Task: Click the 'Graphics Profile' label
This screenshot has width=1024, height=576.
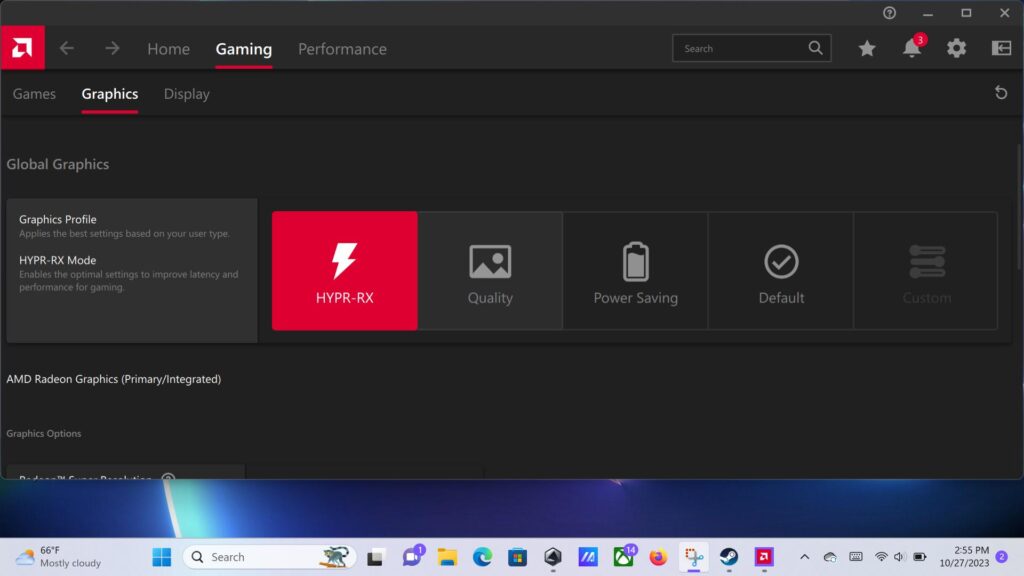Action: 57,219
